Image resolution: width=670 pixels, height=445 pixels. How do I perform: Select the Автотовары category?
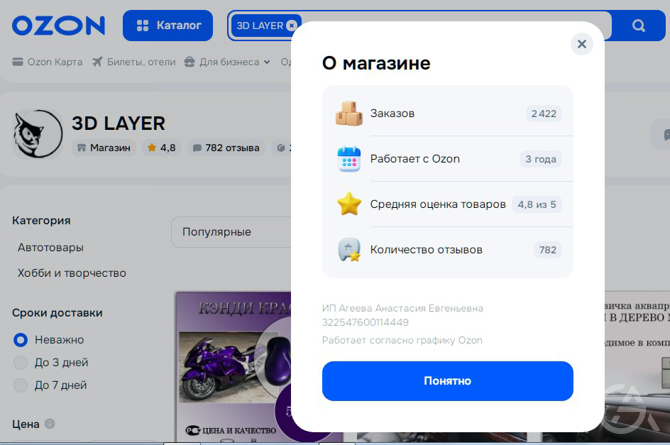point(50,248)
